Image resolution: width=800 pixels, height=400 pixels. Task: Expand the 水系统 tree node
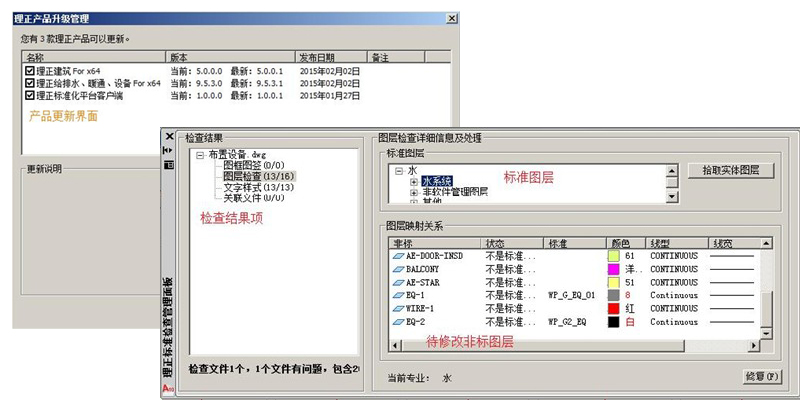(413, 181)
